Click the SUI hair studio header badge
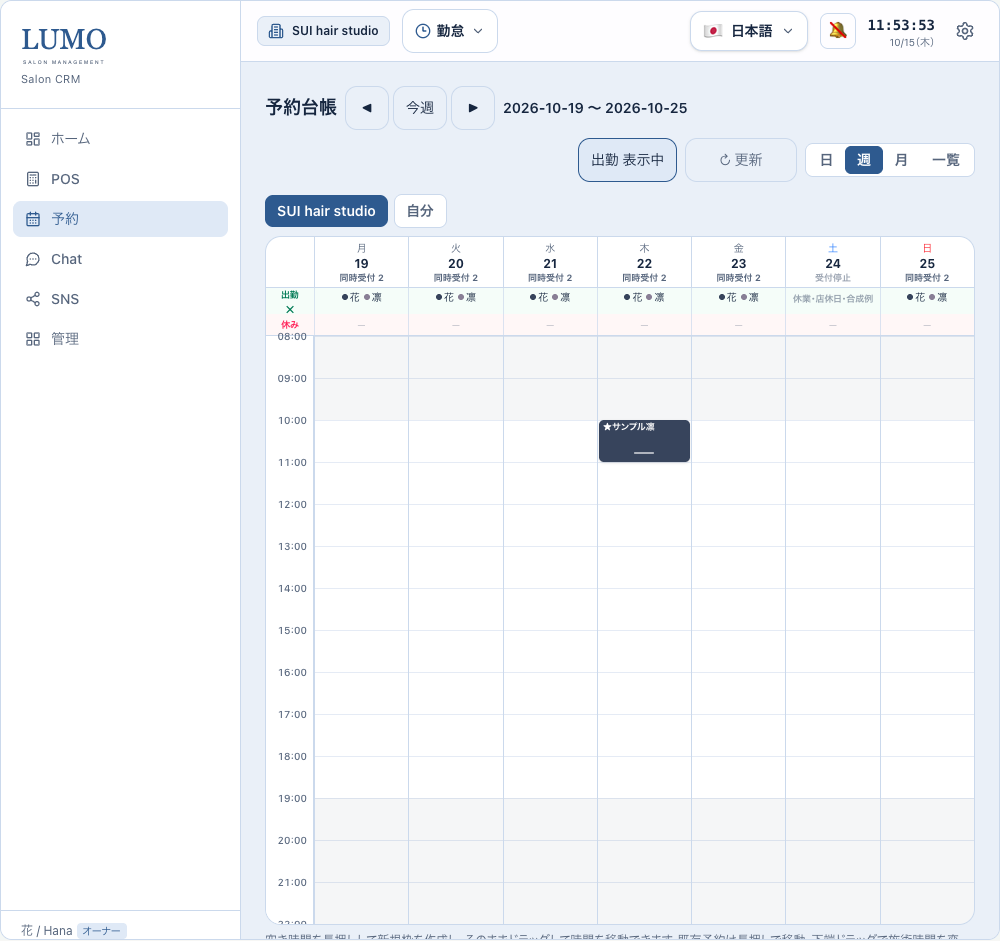The width and height of the screenshot is (1000, 941). 323,31
